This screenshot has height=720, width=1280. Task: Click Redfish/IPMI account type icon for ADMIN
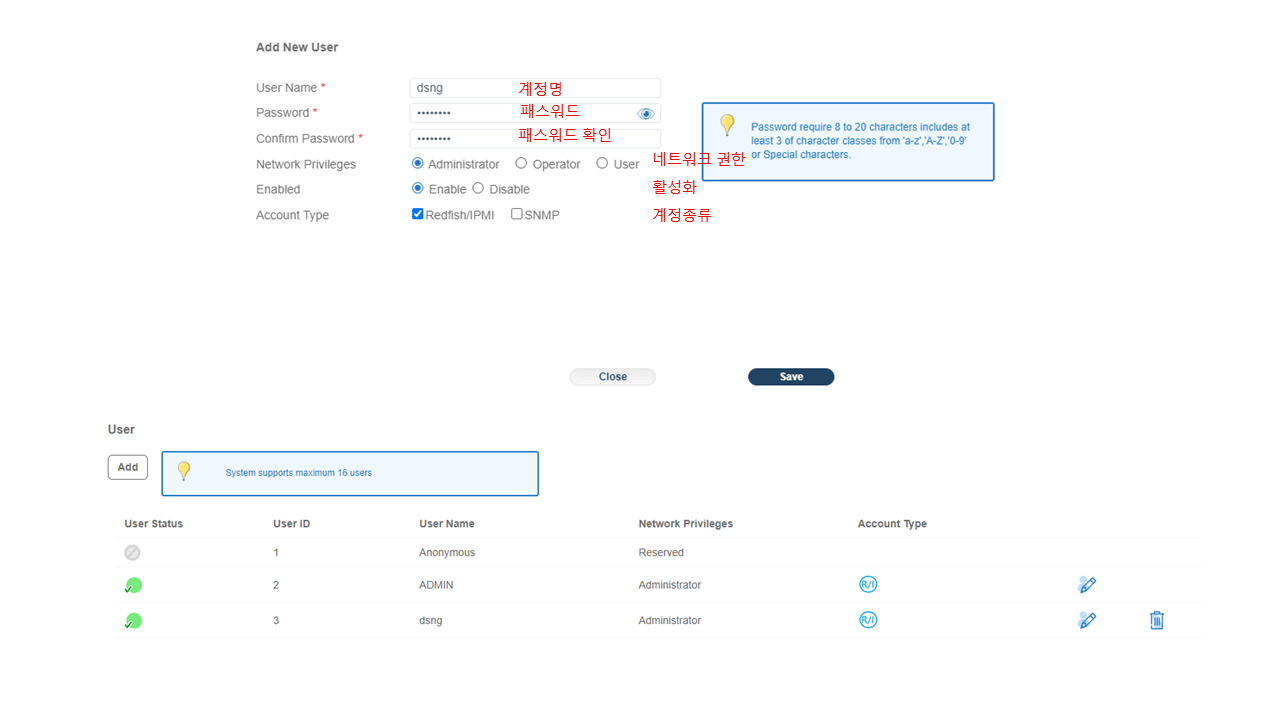pos(868,585)
